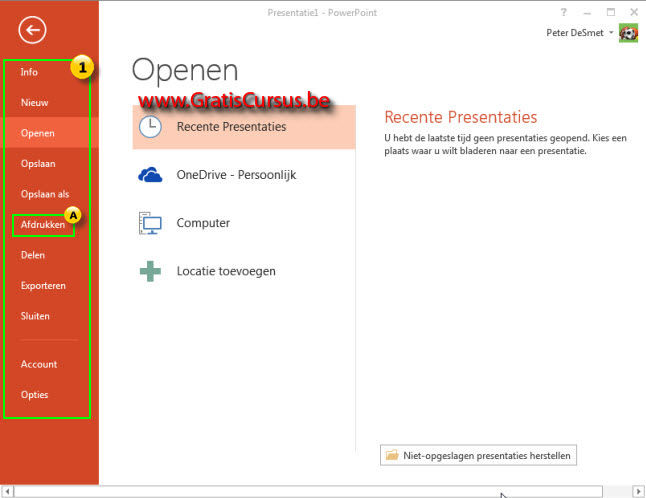The image size is (646, 498).
Task: Click Niet-opgeslagen presentaties herstellen button
Action: tap(478, 455)
